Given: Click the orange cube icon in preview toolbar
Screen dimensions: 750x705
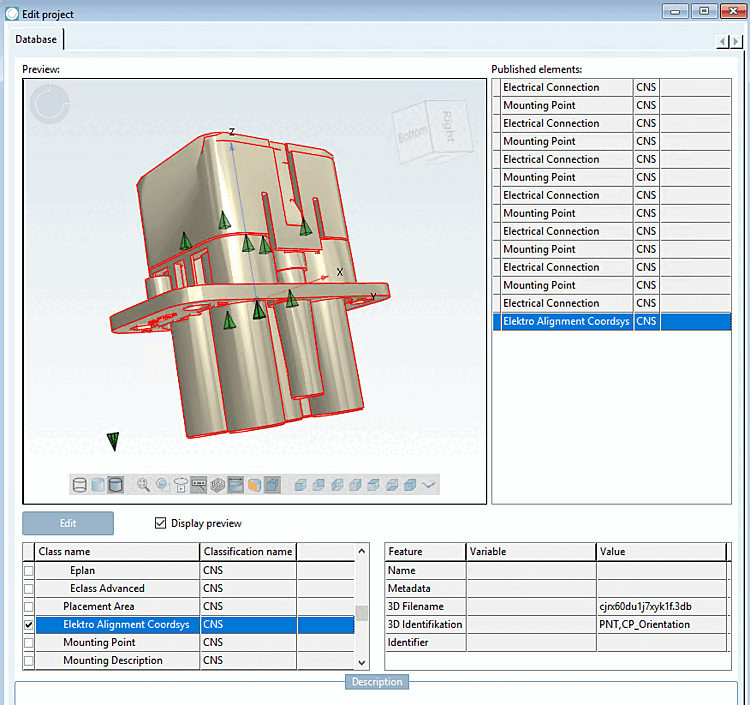Looking at the screenshot, I should click(254, 485).
